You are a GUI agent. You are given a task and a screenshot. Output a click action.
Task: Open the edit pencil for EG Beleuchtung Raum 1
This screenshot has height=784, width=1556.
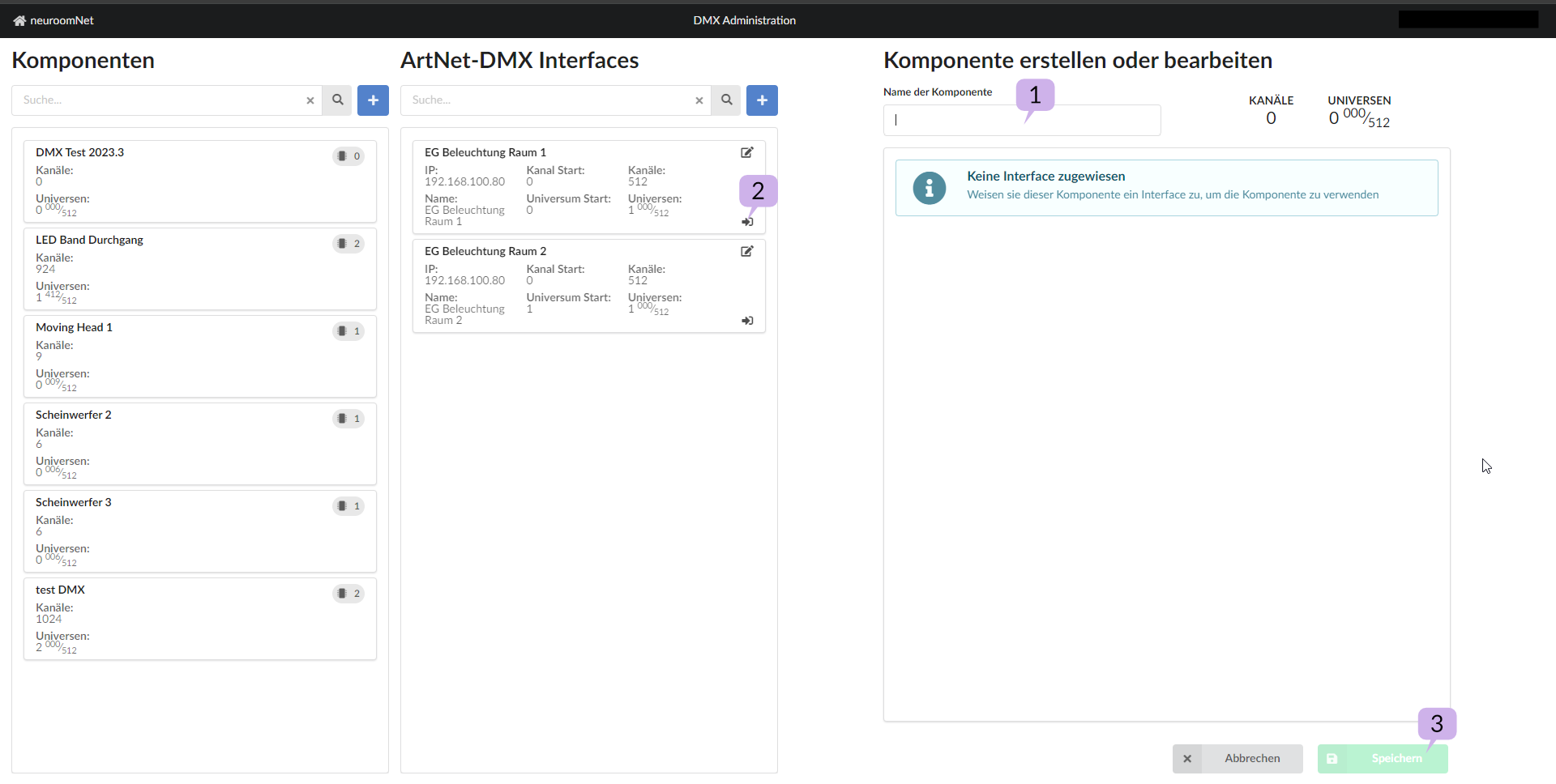(x=747, y=152)
